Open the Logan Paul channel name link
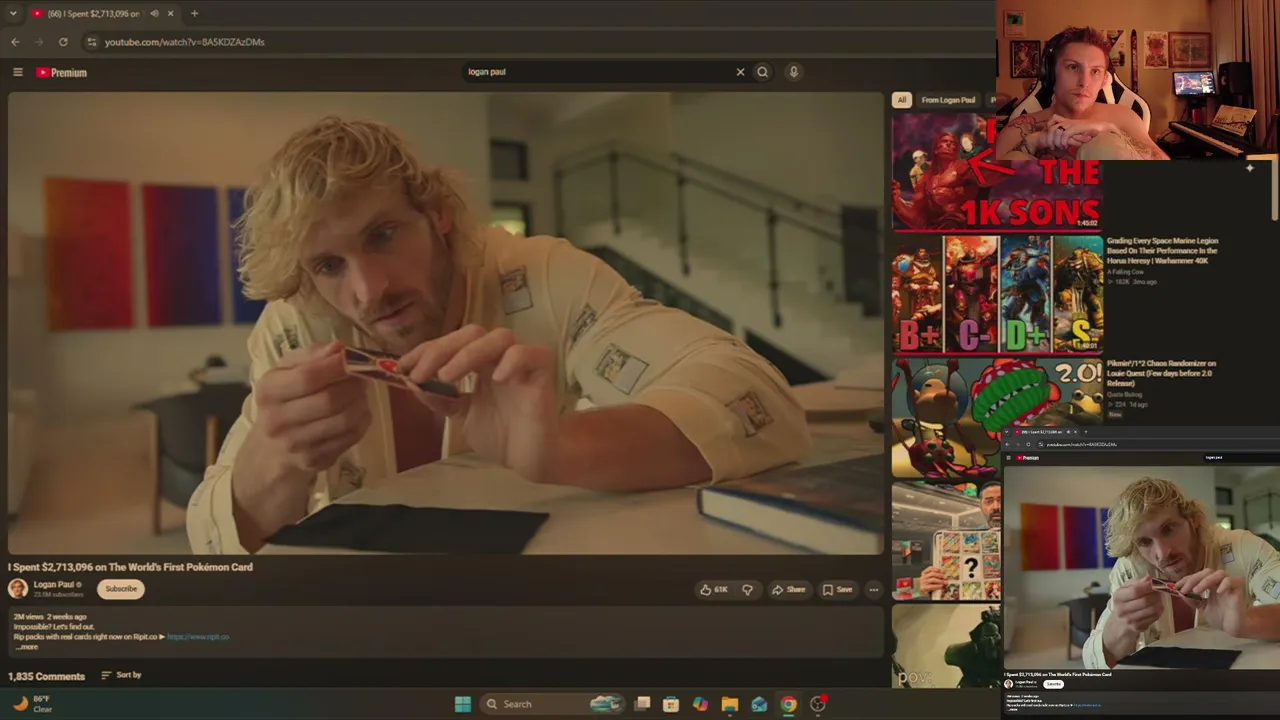Screen dimensions: 1280x720 click(x=54, y=584)
